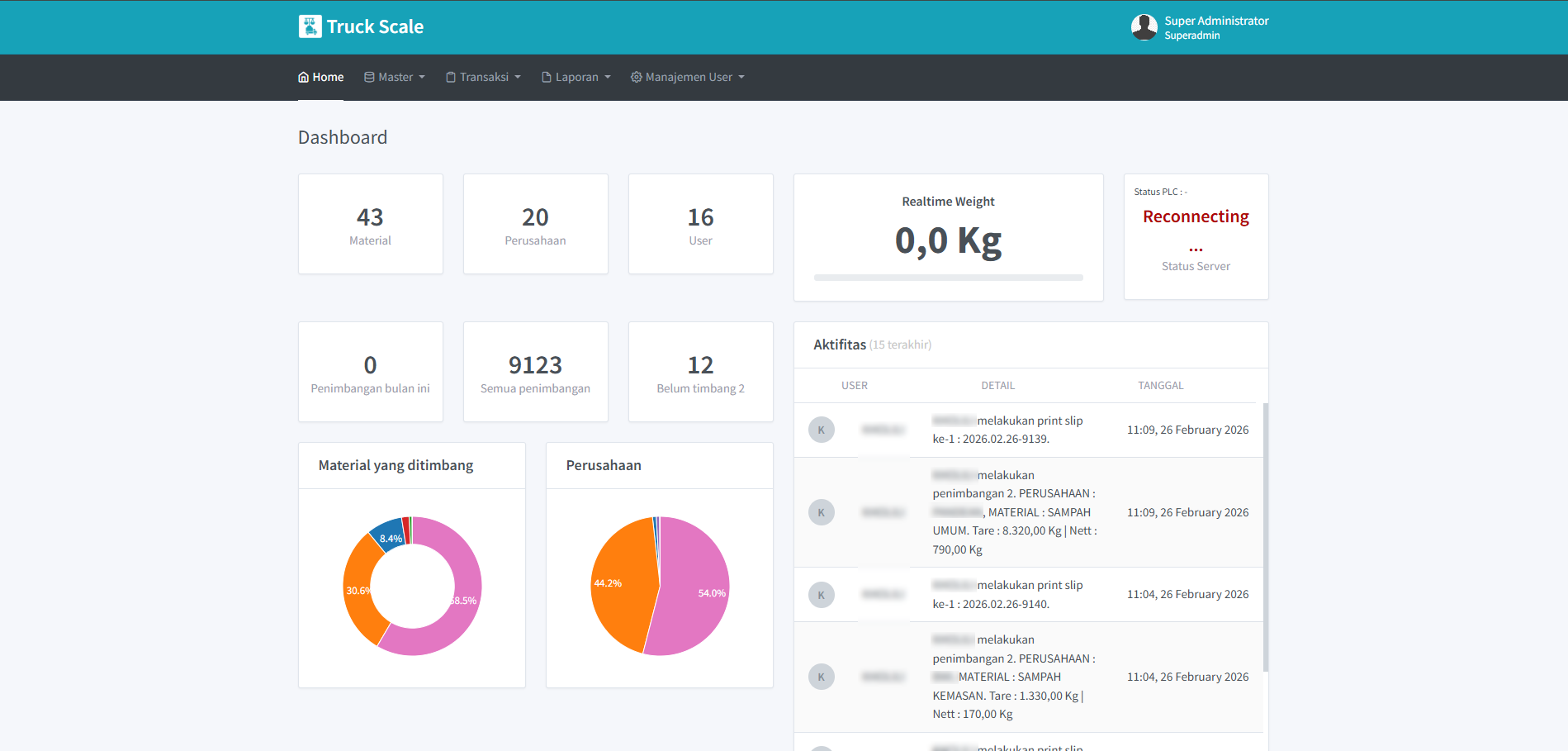
Task: Click the Aktifitas list scrollbar
Action: pyautogui.click(x=1266, y=537)
